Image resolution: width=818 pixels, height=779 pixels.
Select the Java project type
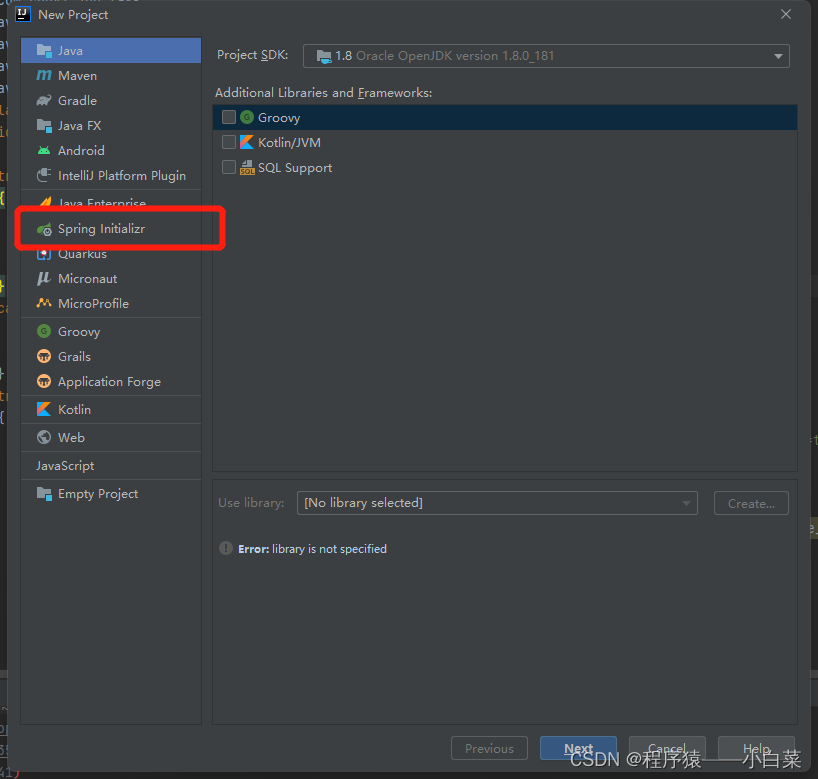point(111,51)
